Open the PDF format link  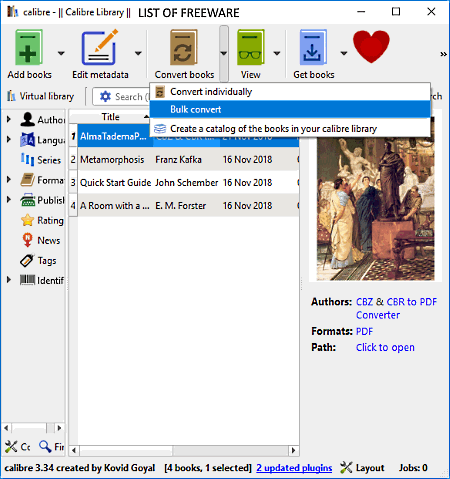[364, 331]
